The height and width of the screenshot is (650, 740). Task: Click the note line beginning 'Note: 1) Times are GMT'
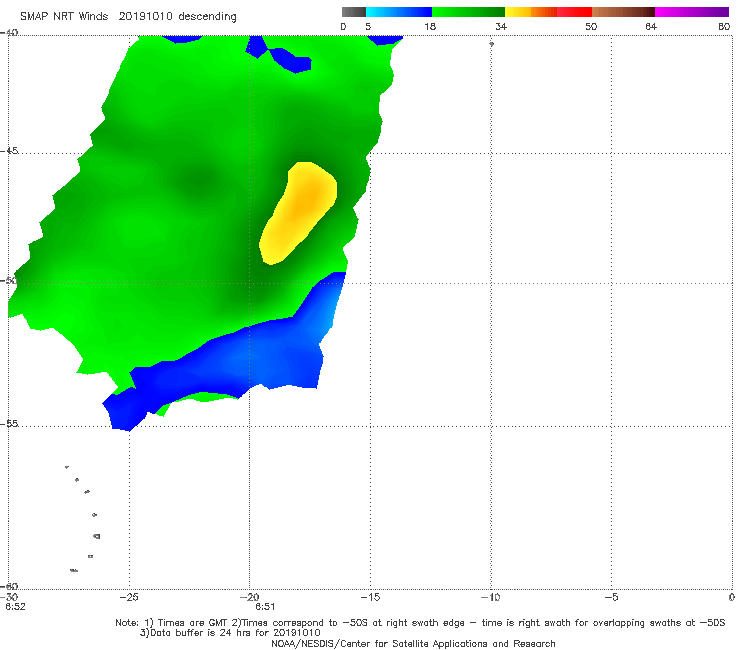(x=420, y=623)
